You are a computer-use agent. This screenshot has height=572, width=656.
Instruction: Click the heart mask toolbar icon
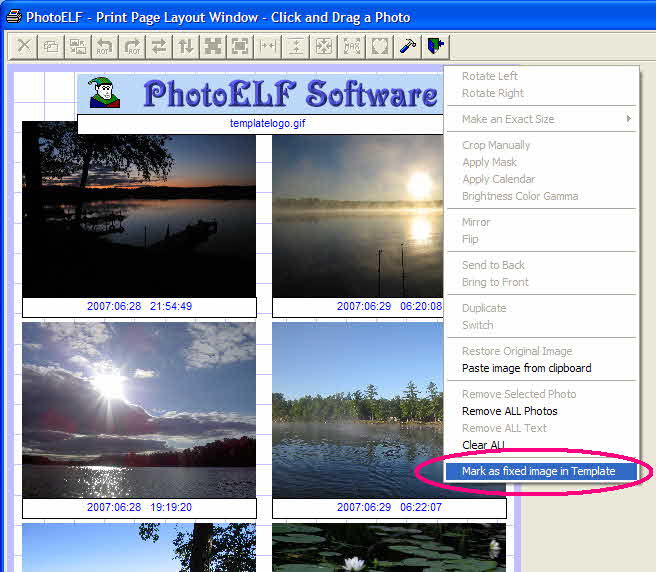[x=379, y=46]
